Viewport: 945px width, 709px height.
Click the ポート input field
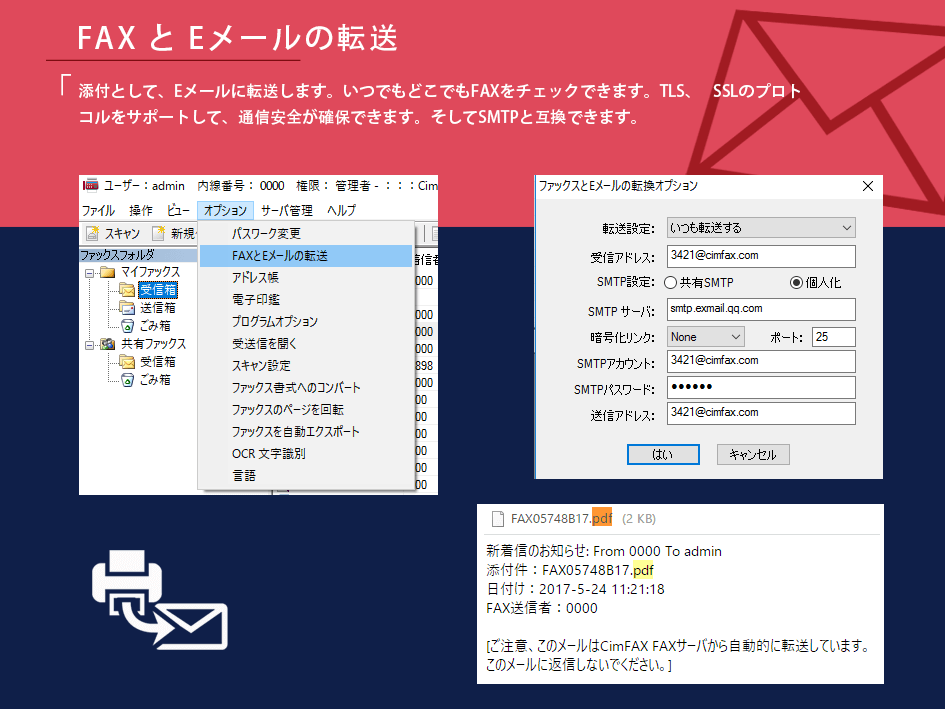834,337
